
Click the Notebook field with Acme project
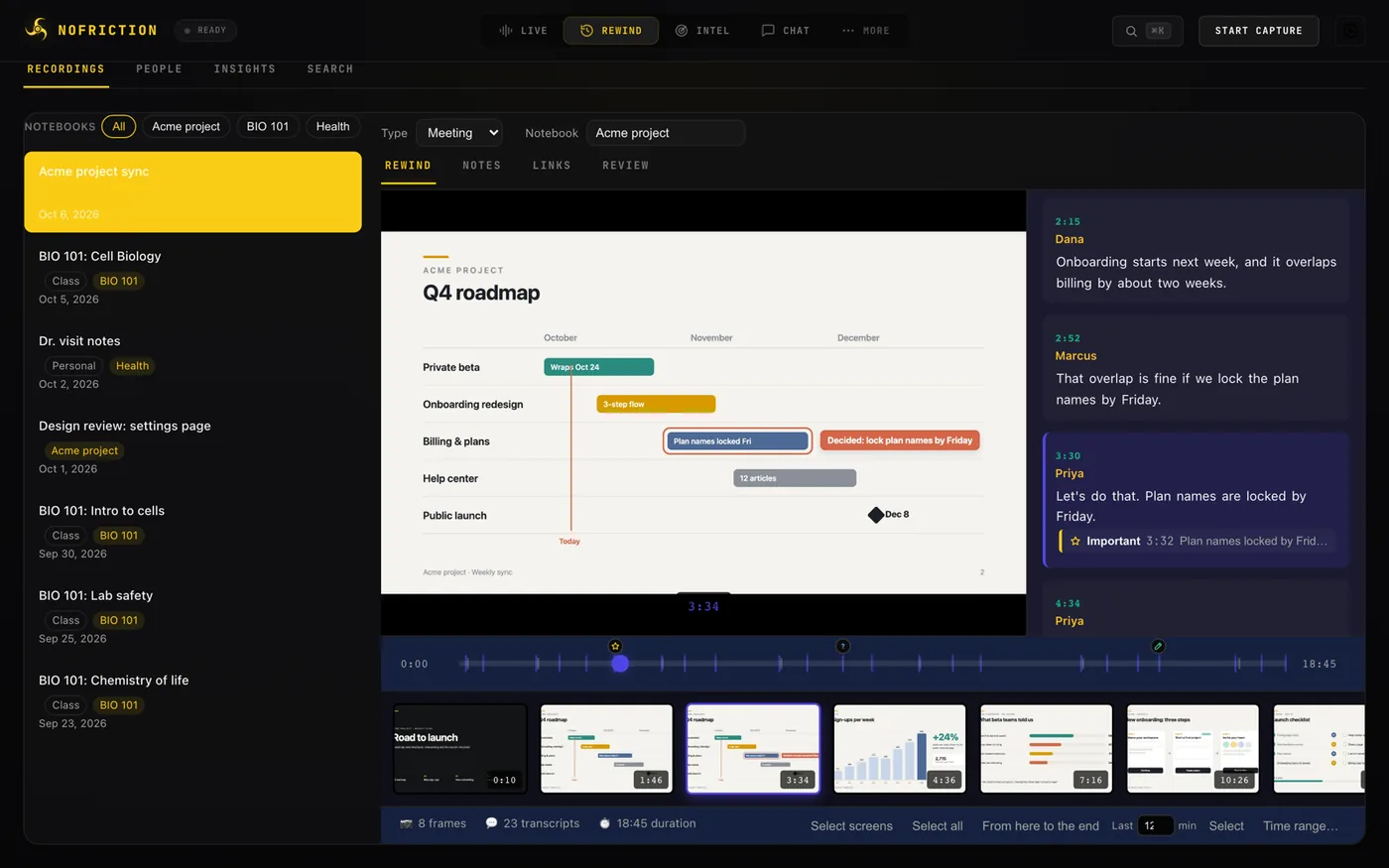(x=665, y=133)
